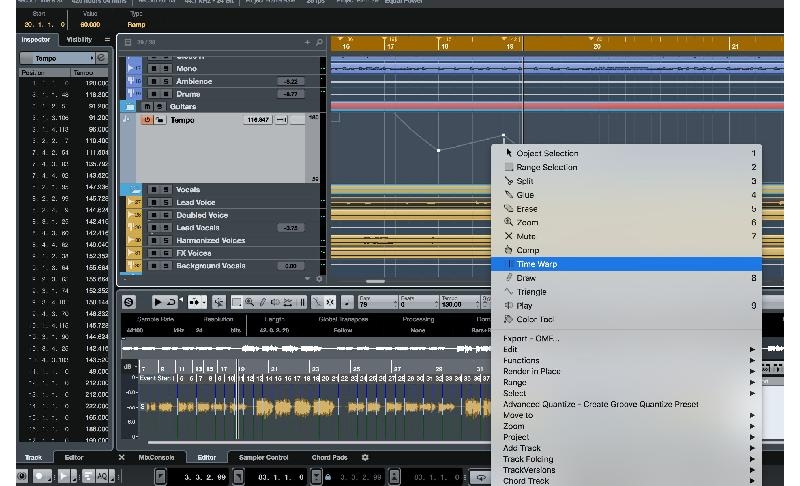The image size is (800, 486).
Task: Pick the Draw pencil in sample editor toolbar
Action: [x=263, y=302]
